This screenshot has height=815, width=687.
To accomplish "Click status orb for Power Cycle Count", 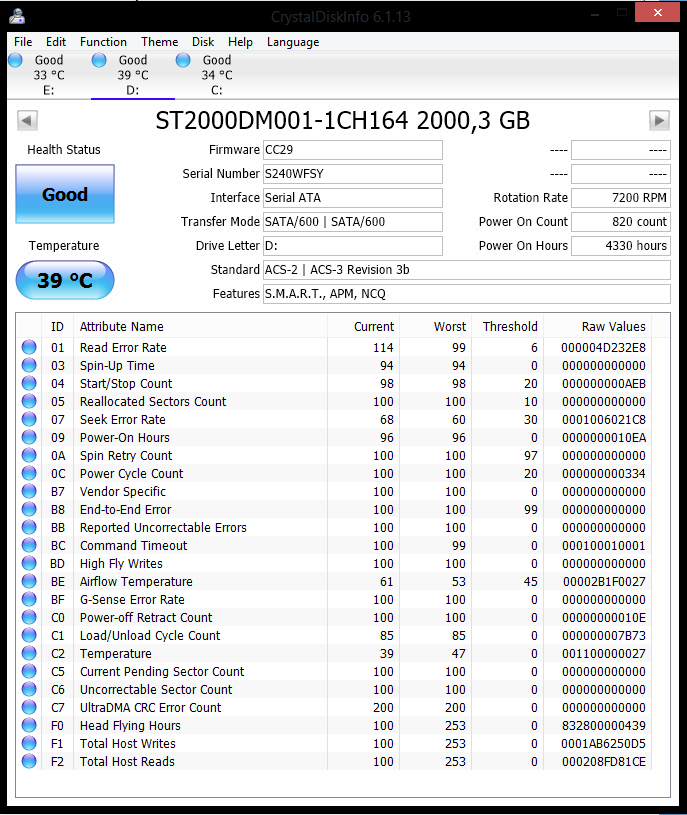I will tap(29, 474).
